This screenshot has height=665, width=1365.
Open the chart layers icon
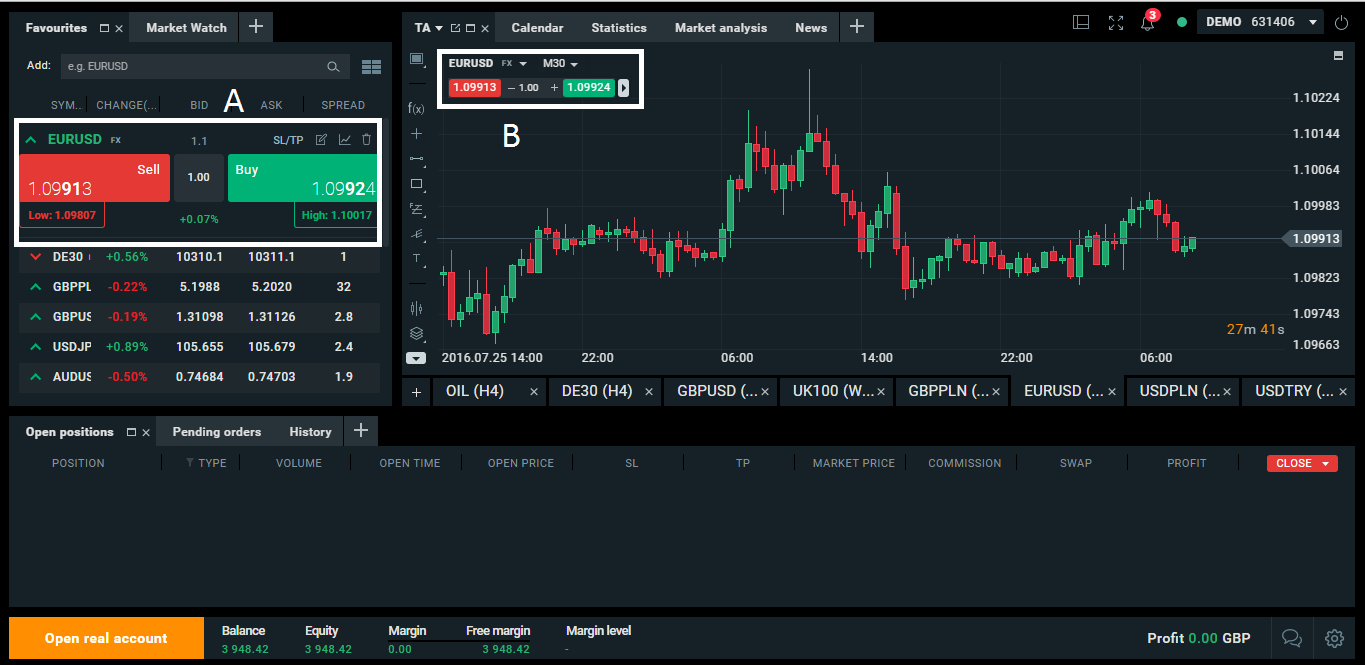click(416, 333)
